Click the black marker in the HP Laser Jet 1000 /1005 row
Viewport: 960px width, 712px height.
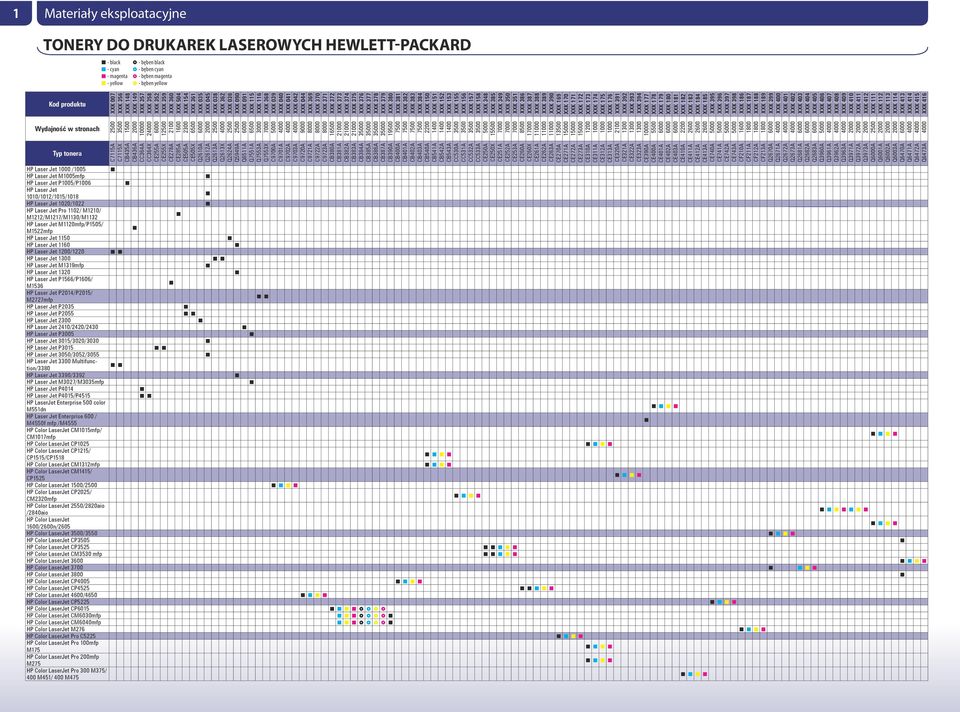pos(113,169)
